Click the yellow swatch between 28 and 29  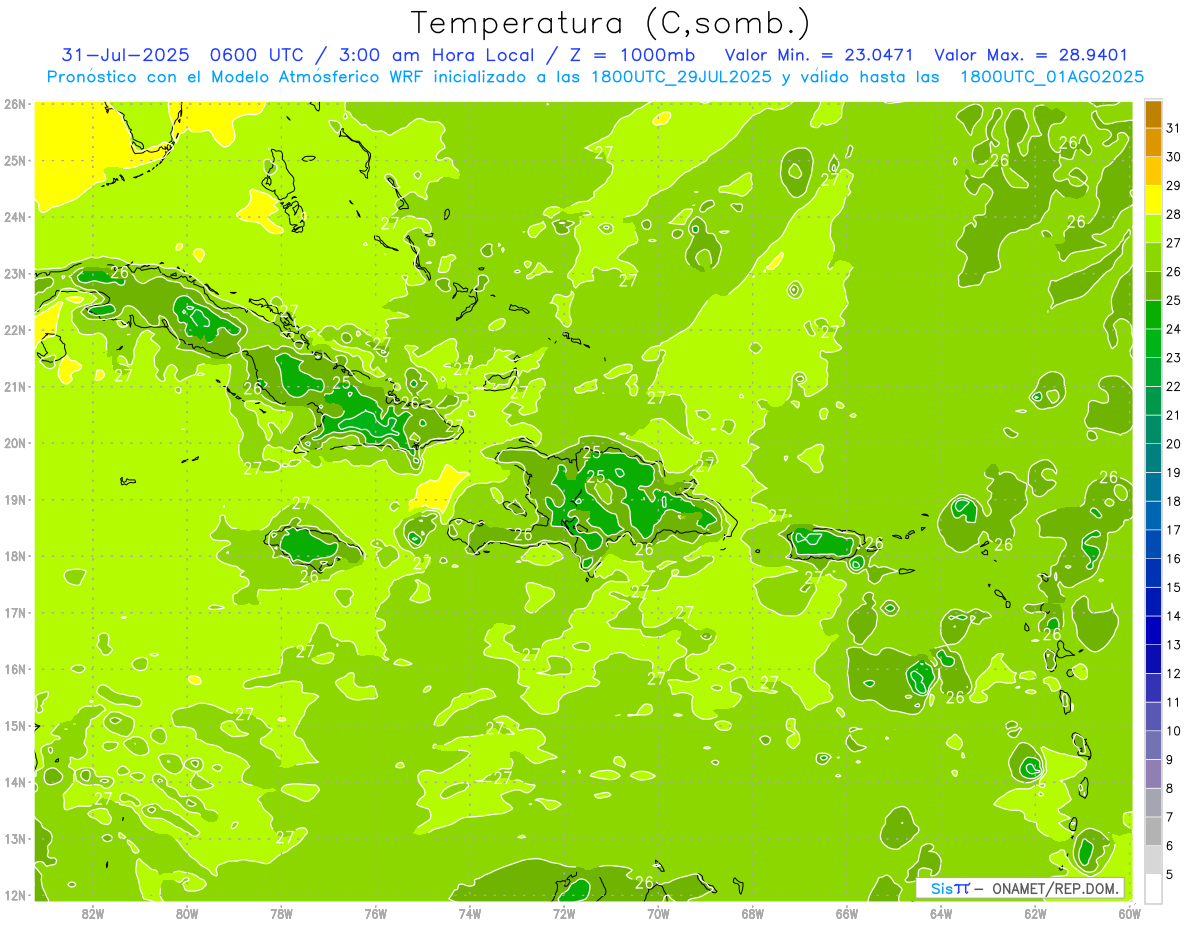point(1153,200)
